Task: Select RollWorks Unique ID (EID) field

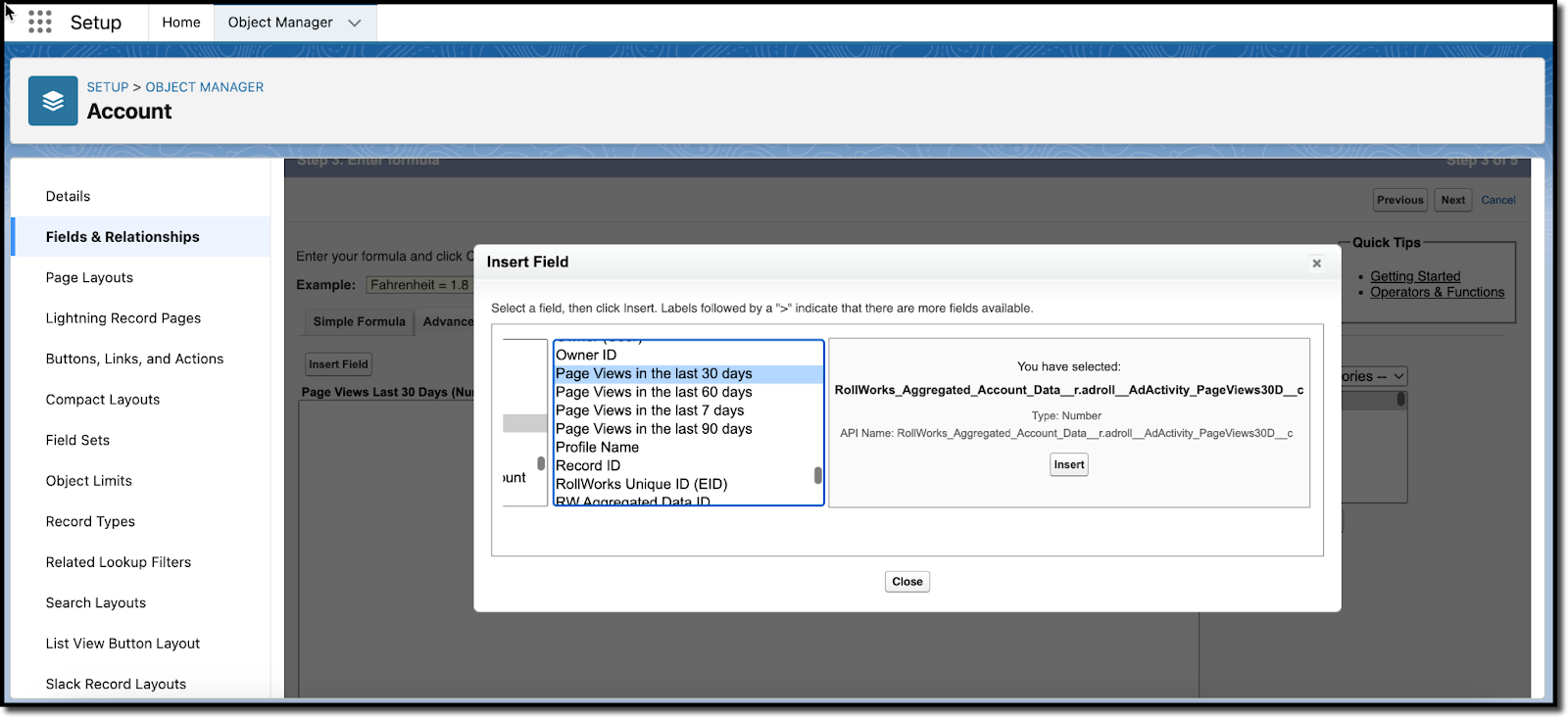Action: tap(641, 484)
